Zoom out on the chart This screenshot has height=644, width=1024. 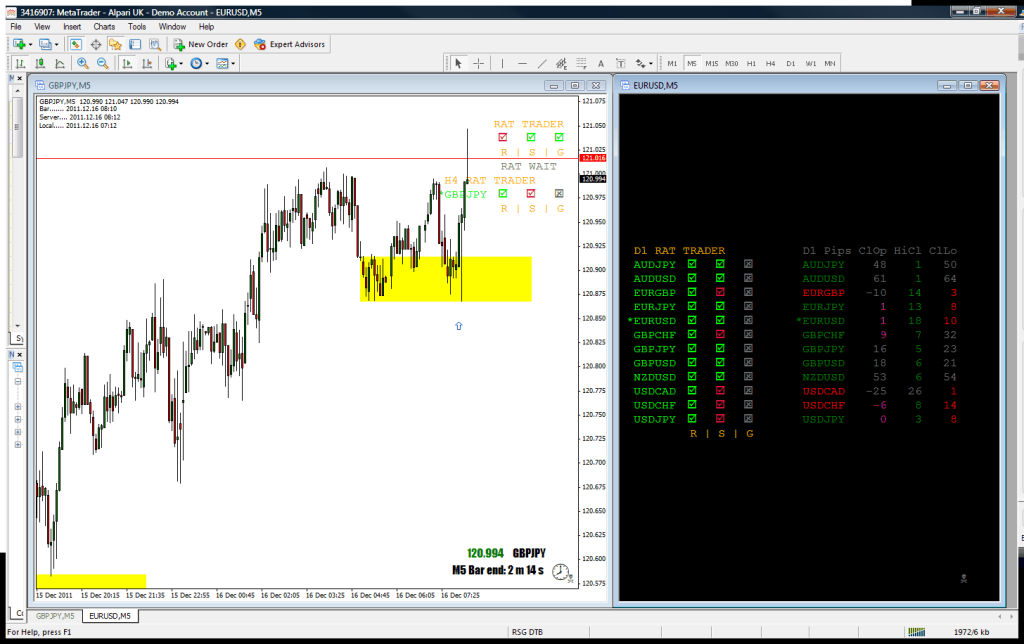pos(103,63)
